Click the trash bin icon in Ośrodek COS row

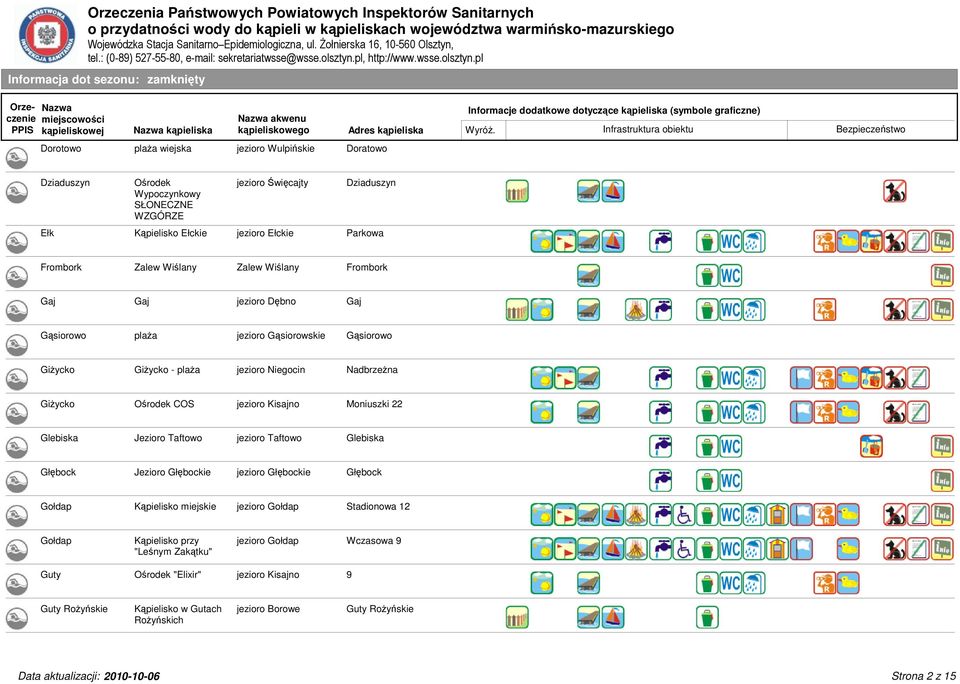[707, 412]
